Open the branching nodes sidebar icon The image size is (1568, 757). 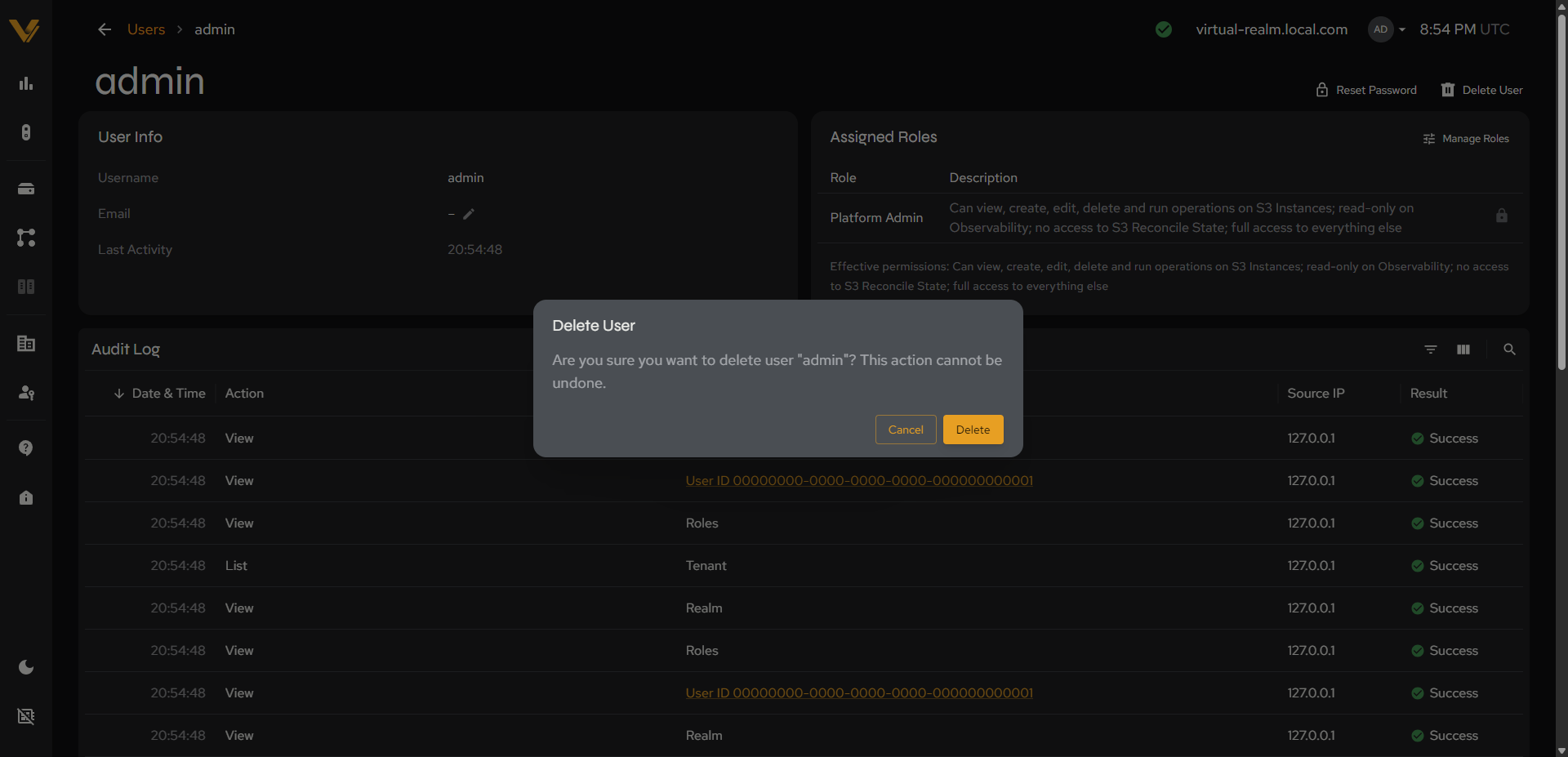(26, 238)
